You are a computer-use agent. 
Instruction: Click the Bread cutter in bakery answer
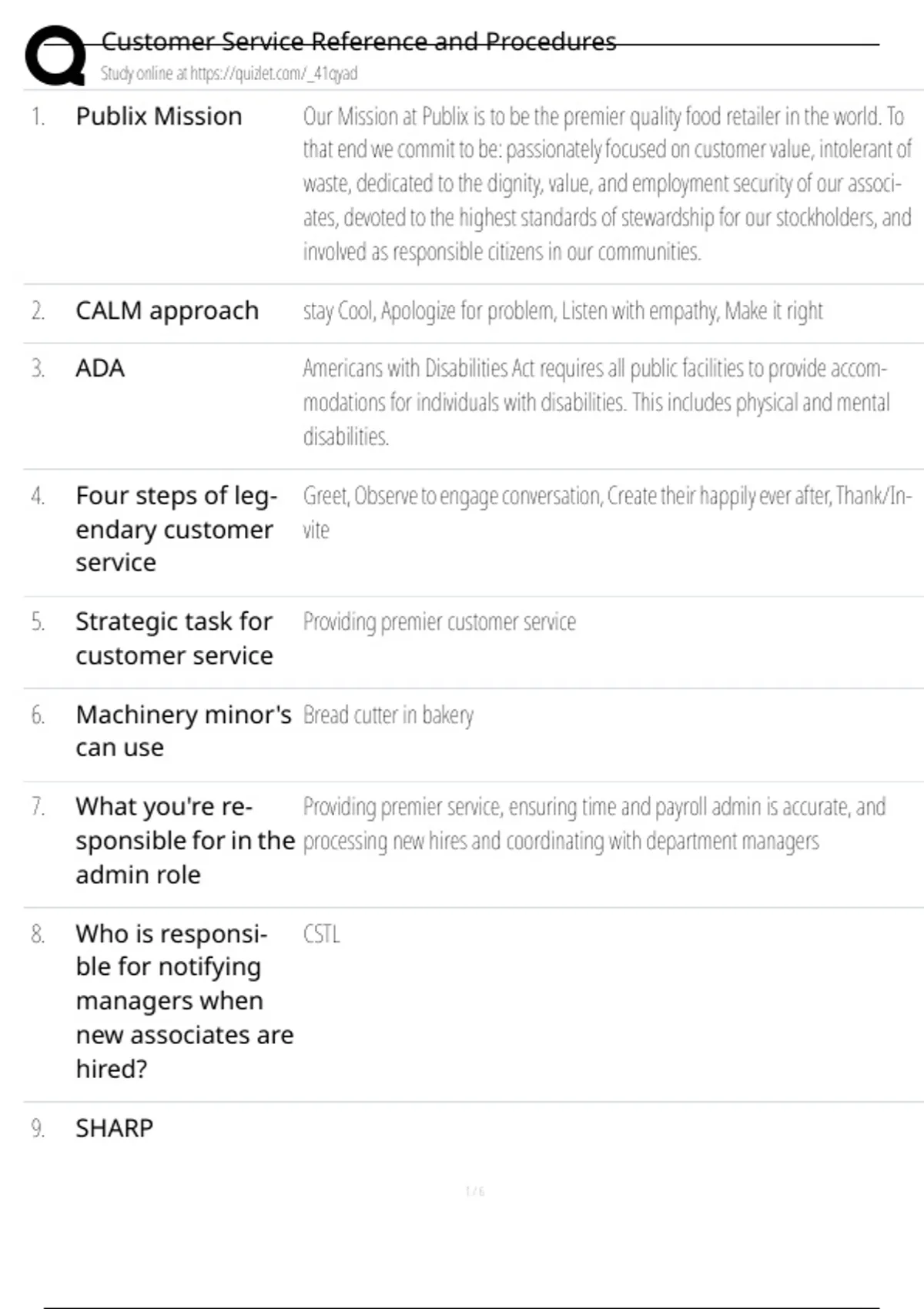(x=388, y=715)
